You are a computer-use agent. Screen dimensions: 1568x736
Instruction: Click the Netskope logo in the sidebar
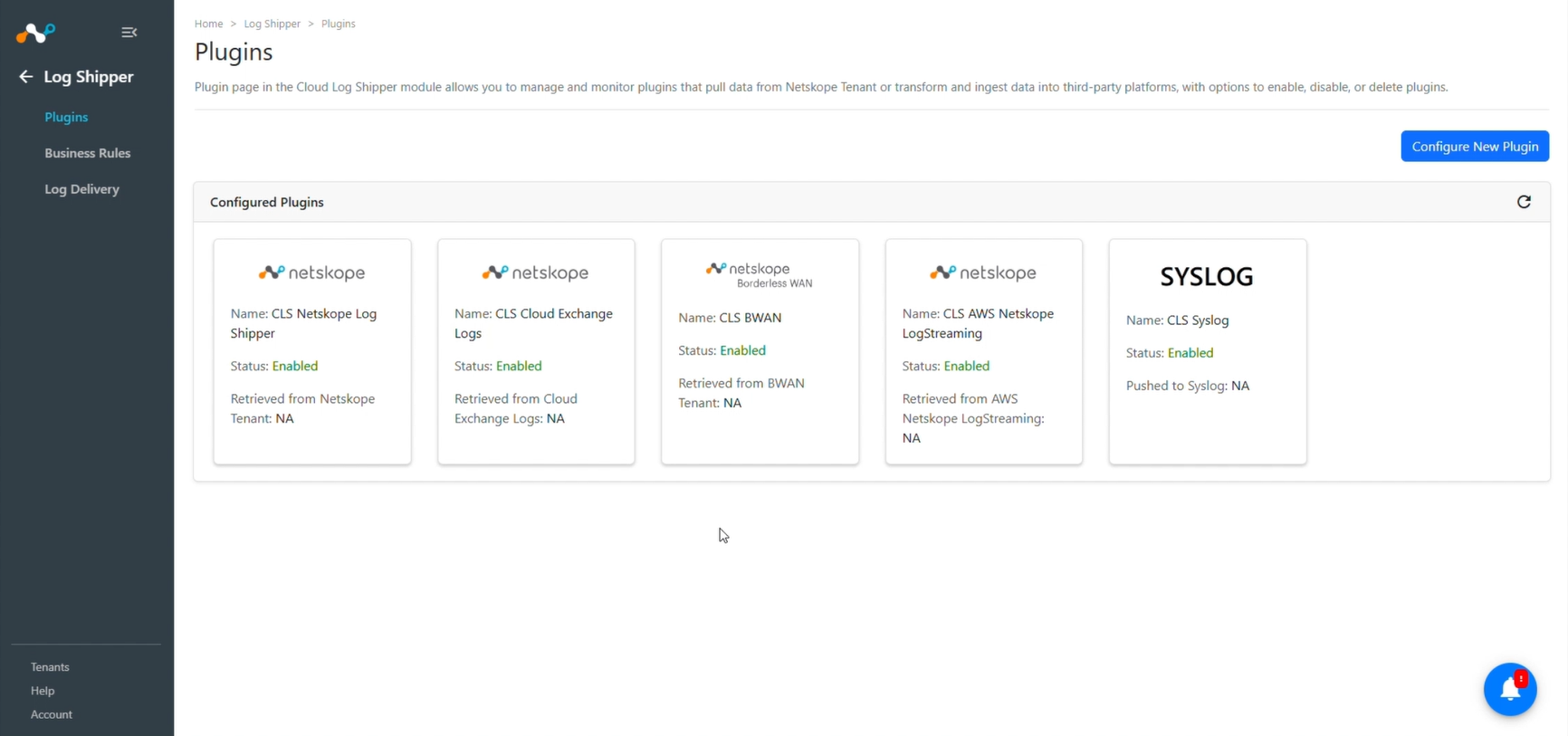[35, 33]
